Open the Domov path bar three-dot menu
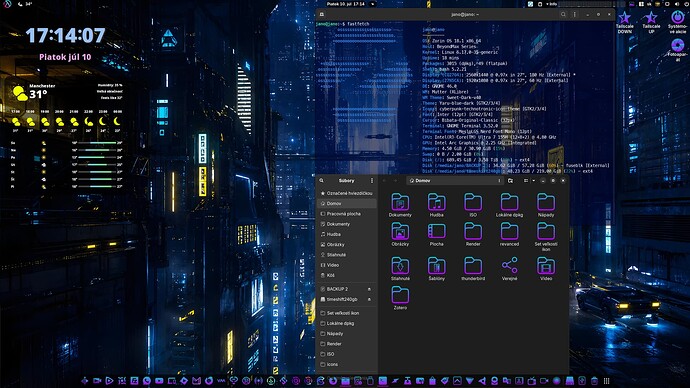690x388 pixels. tap(499, 180)
